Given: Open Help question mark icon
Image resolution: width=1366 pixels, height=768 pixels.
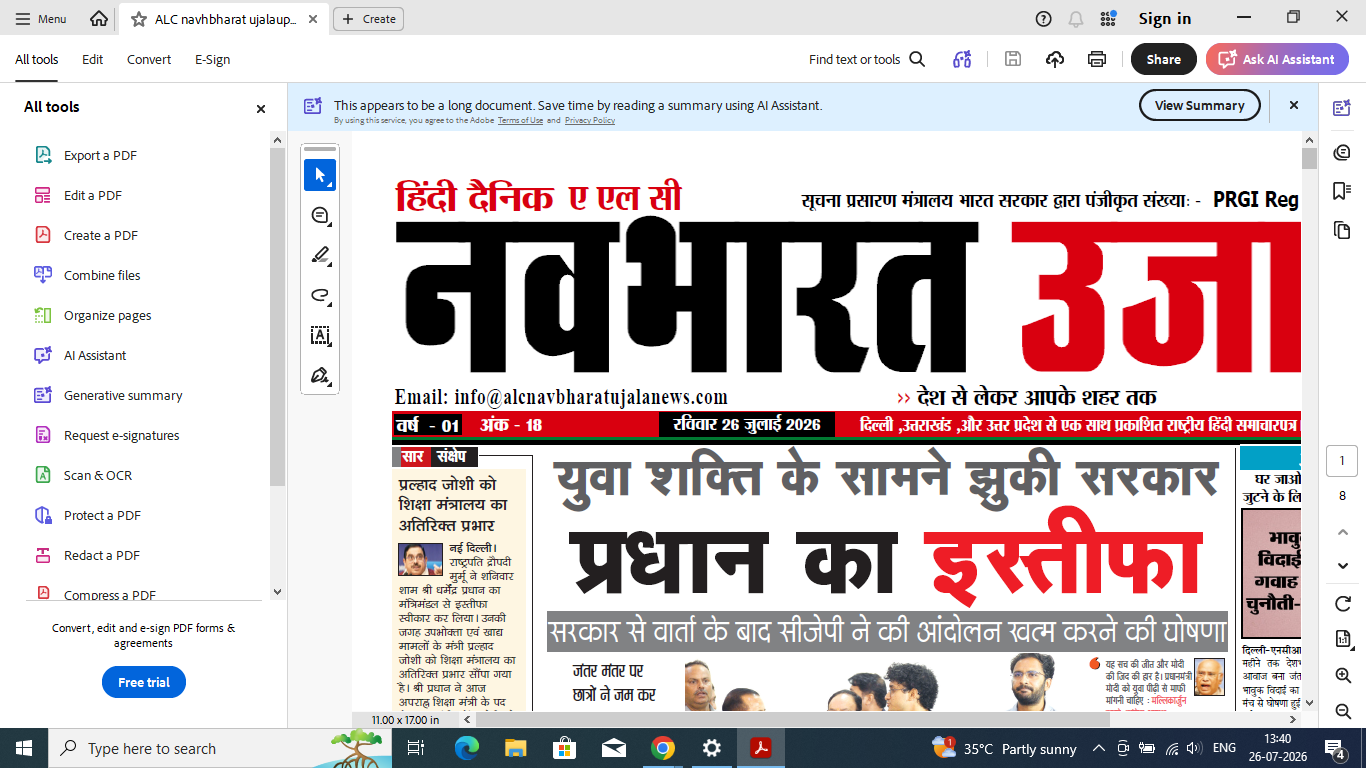Looking at the screenshot, I should coord(1043,18).
